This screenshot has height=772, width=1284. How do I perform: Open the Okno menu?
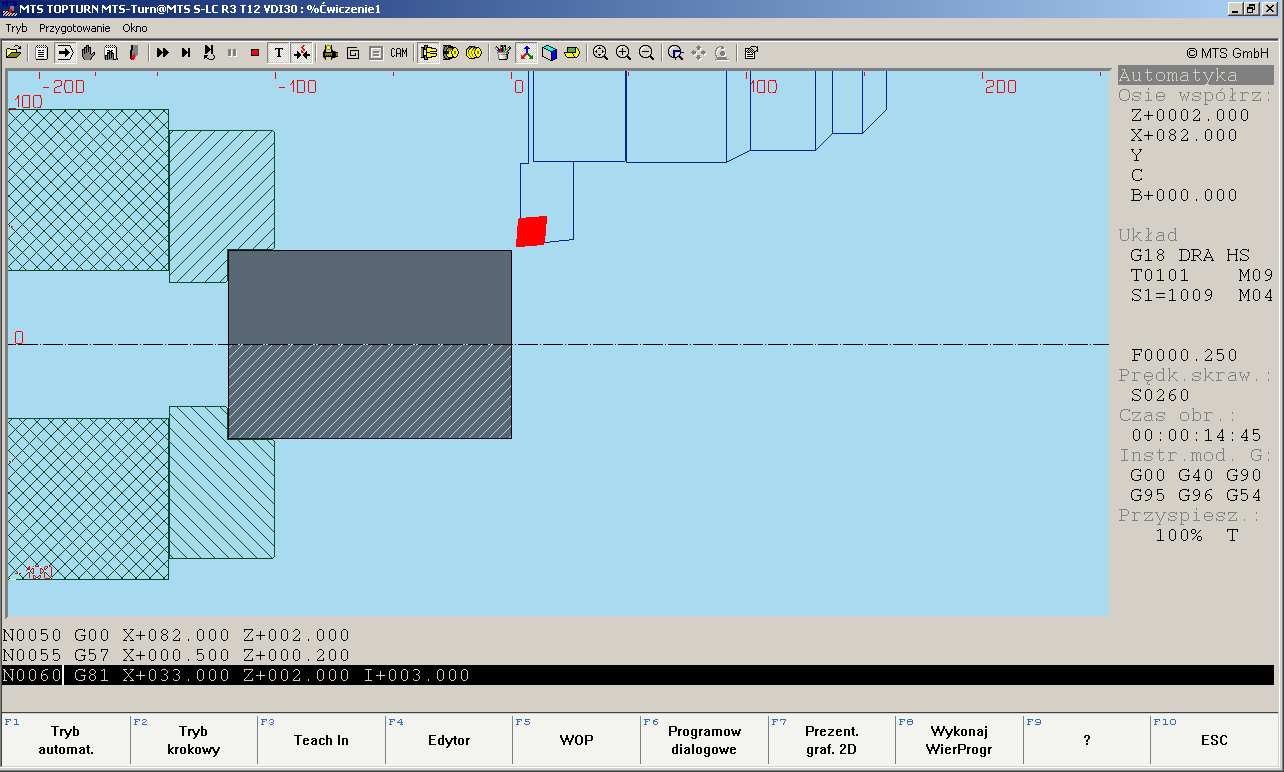pyautogui.click(x=135, y=28)
